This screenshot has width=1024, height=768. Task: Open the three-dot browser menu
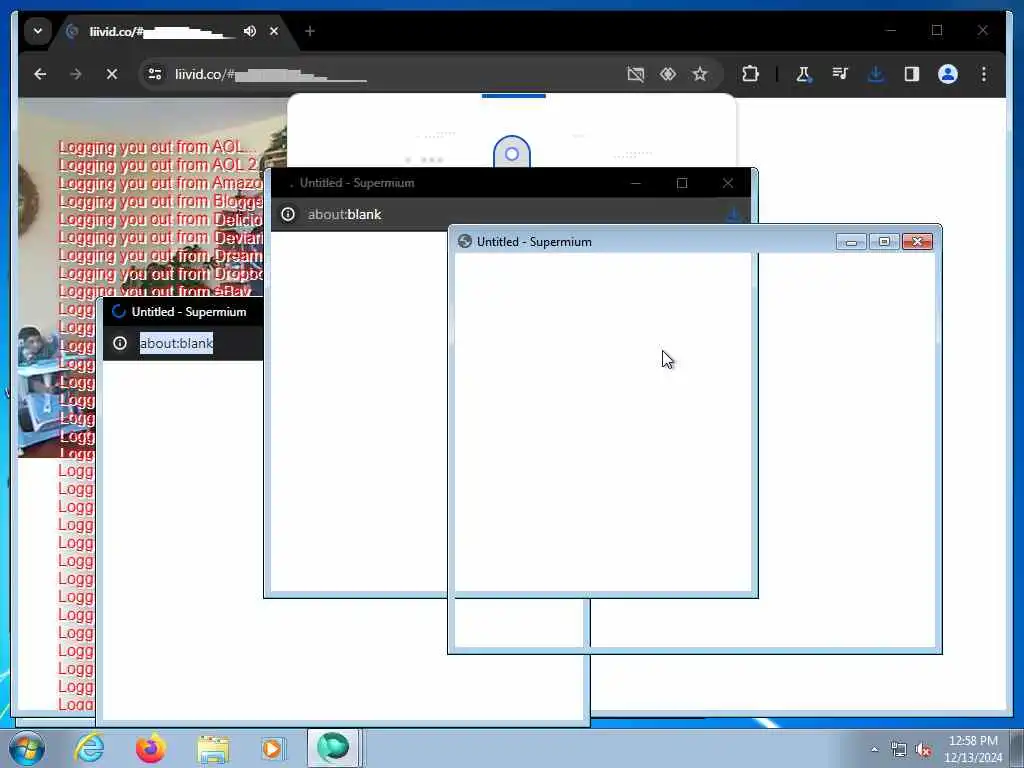[984, 74]
